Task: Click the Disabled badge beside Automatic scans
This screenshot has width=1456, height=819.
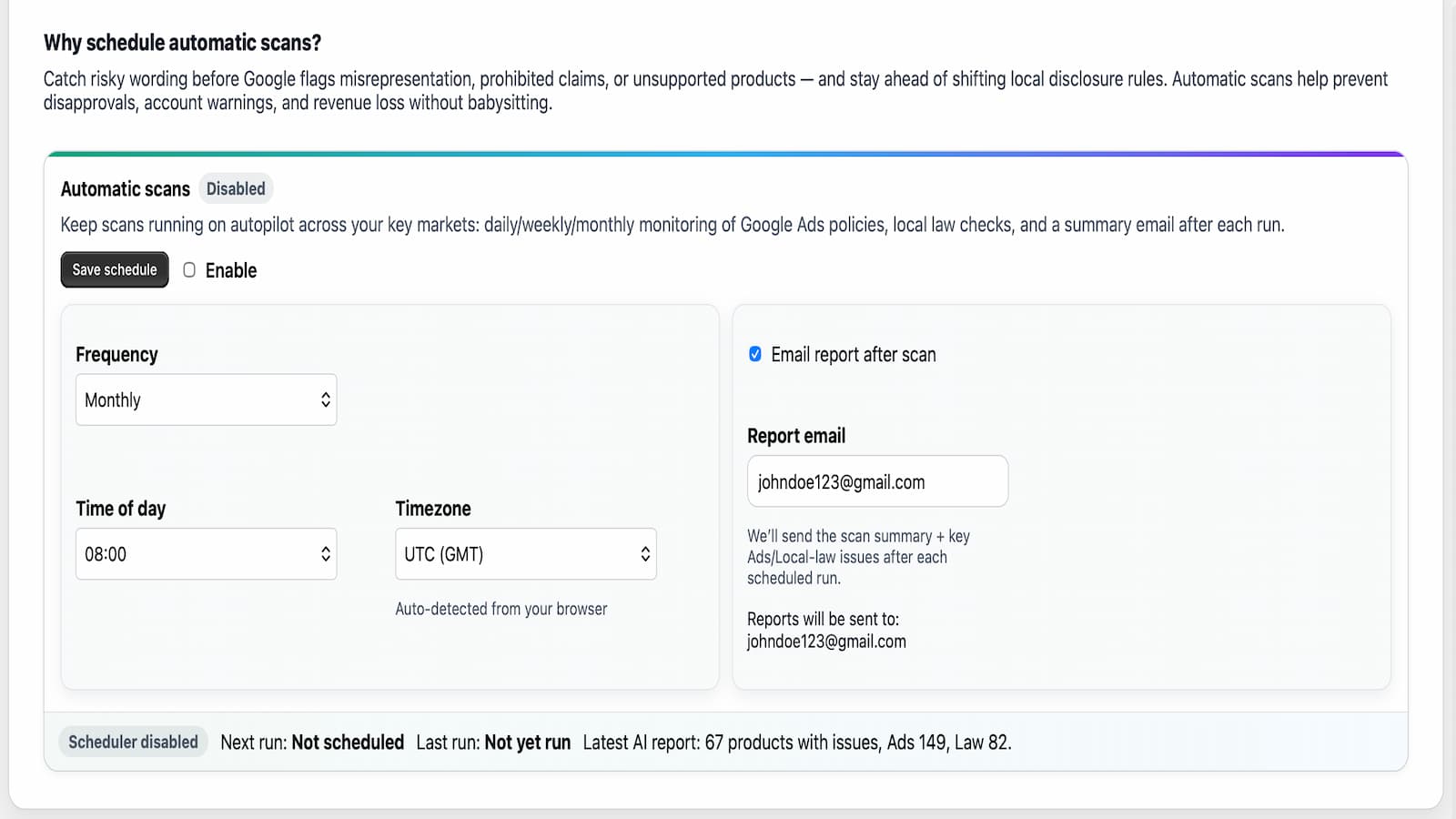Action: tap(236, 189)
